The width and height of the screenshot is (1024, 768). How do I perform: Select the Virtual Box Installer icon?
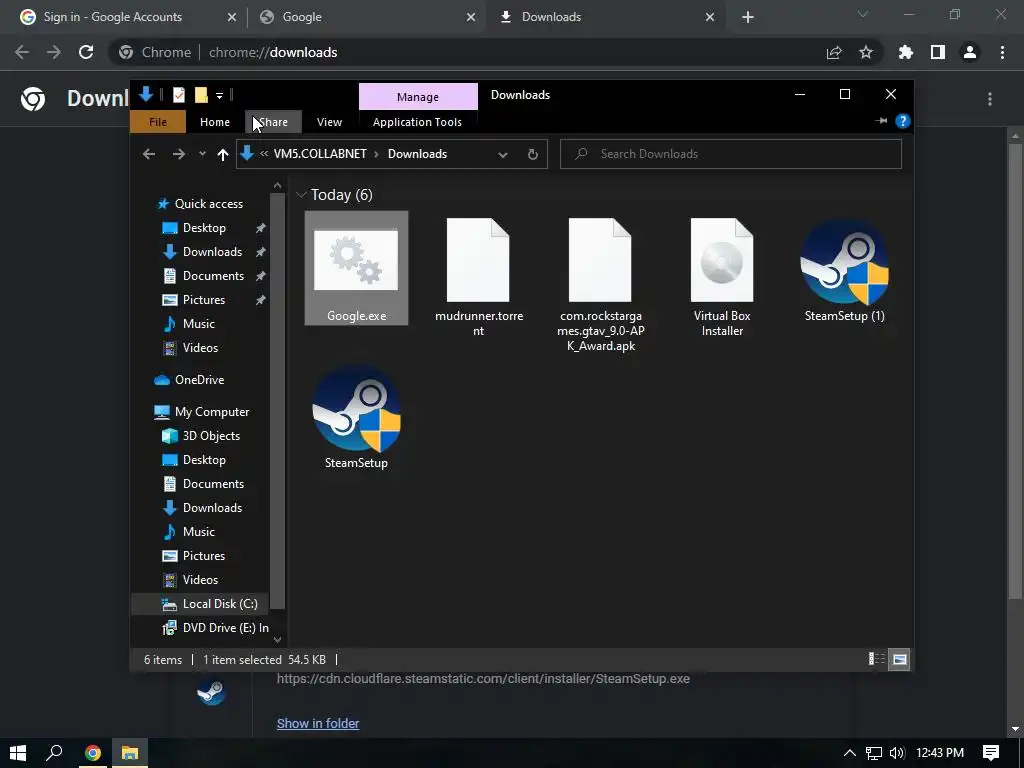tap(722, 260)
